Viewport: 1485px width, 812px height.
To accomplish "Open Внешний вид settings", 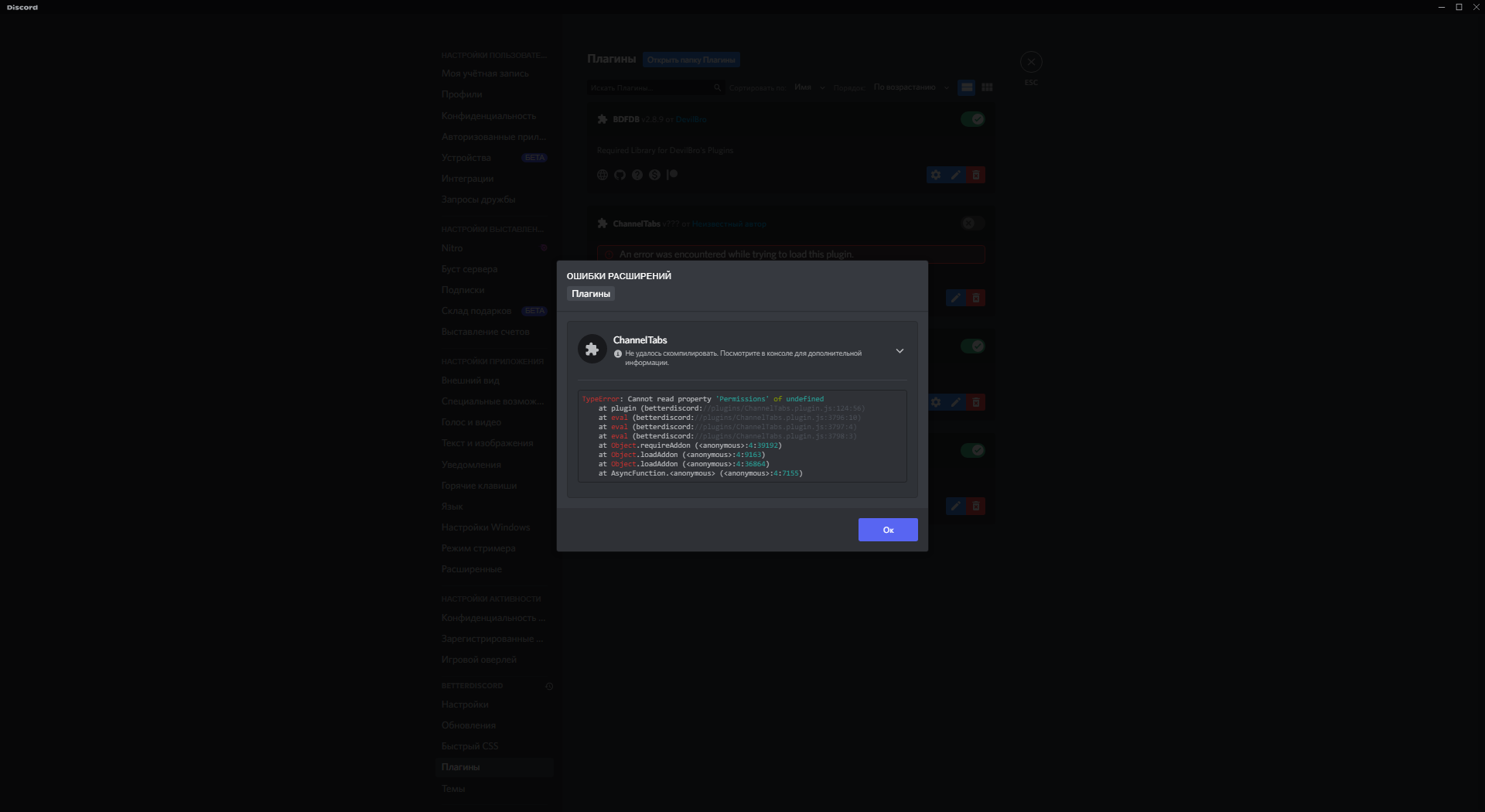I will (x=494, y=380).
